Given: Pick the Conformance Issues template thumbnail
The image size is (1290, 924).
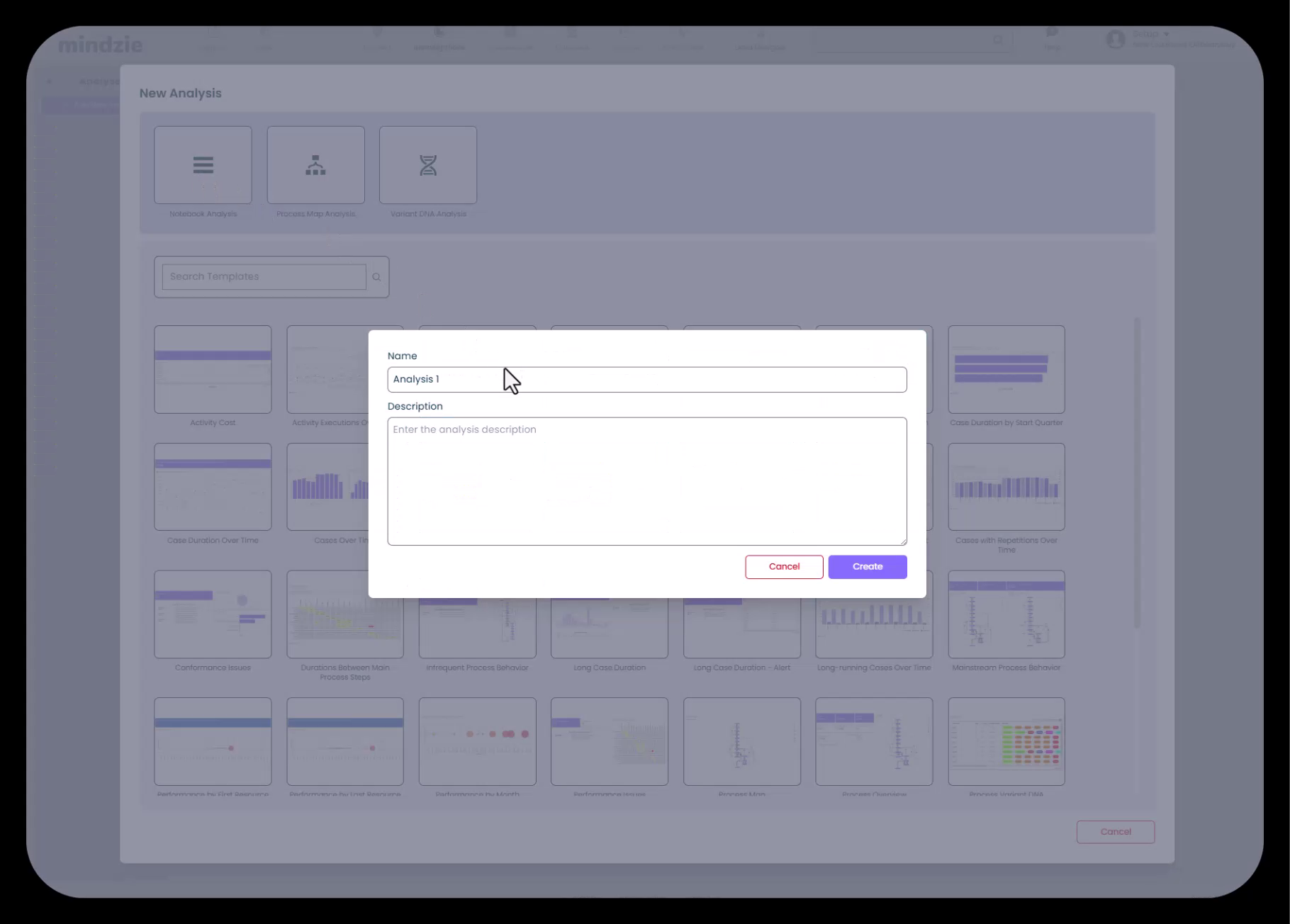Looking at the screenshot, I should click(213, 614).
